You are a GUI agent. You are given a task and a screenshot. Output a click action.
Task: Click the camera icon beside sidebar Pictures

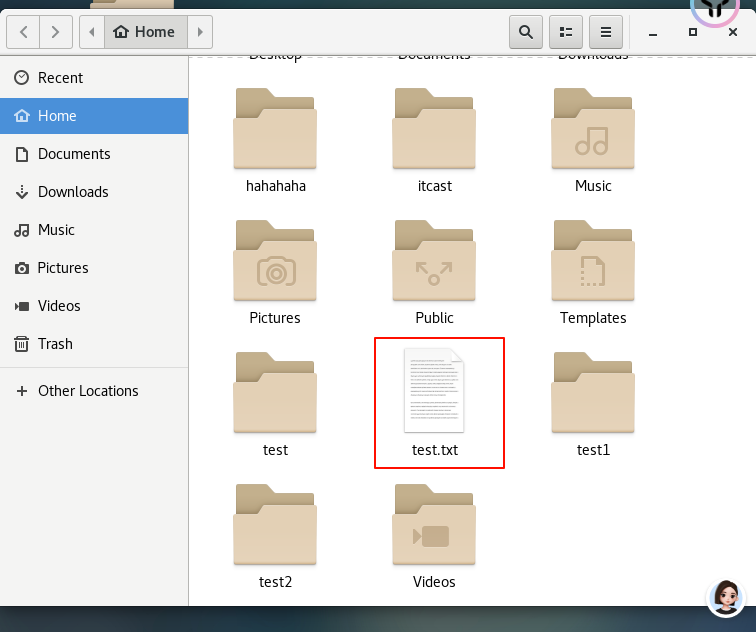pyautogui.click(x=21, y=268)
